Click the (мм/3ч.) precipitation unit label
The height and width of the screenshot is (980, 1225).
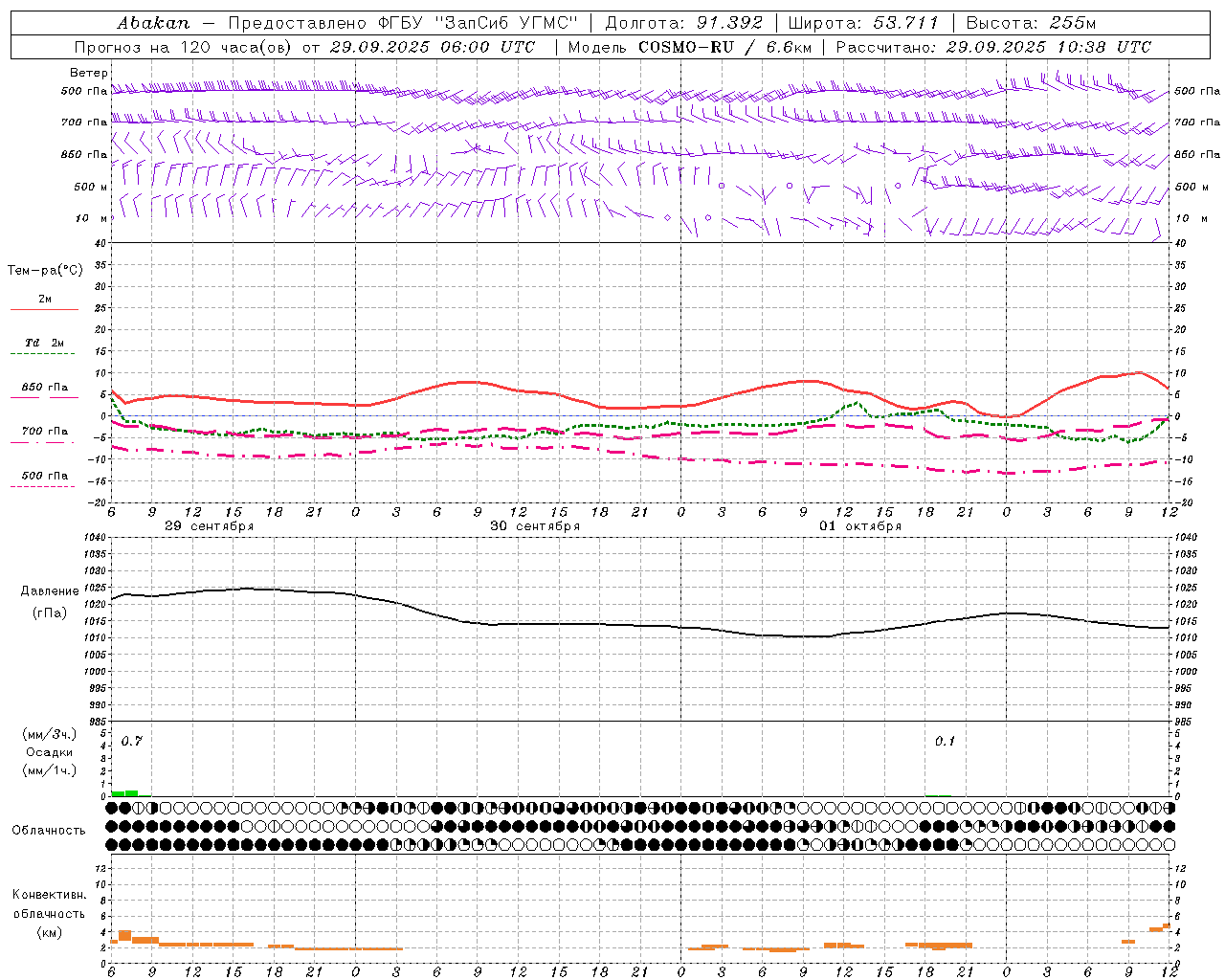click(49, 734)
